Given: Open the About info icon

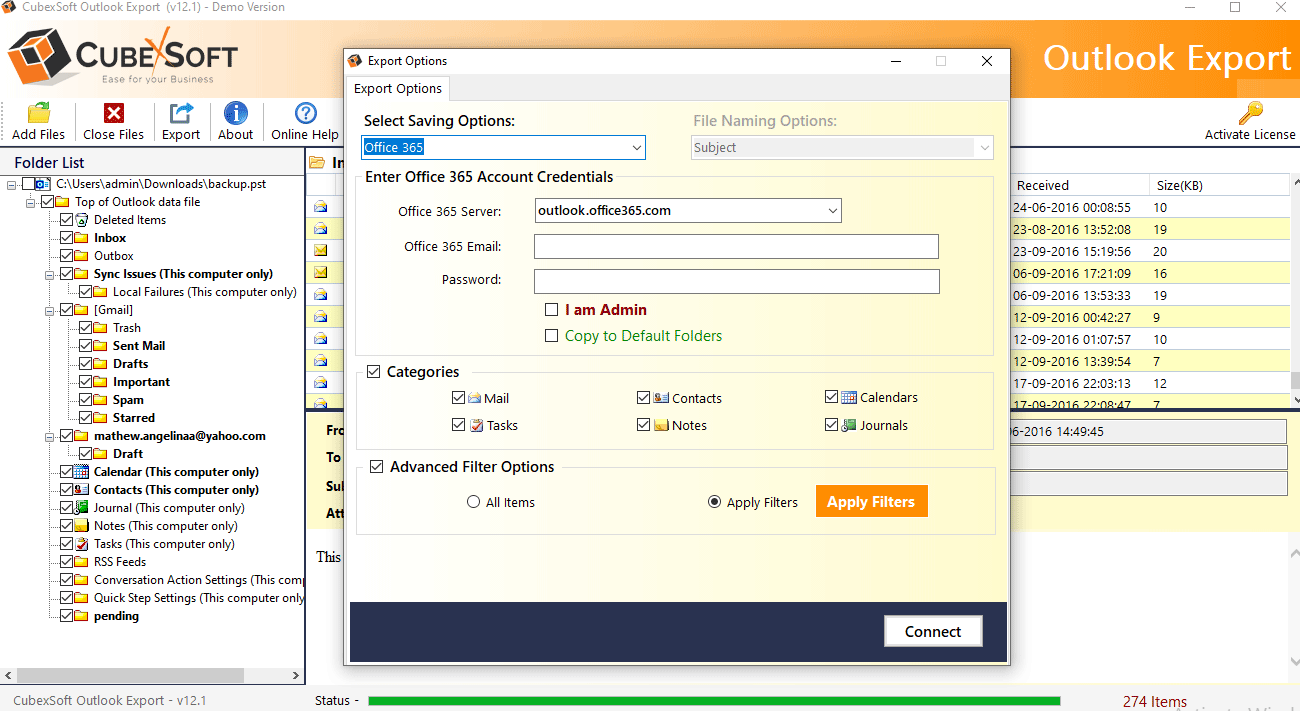Looking at the screenshot, I should coord(236,113).
